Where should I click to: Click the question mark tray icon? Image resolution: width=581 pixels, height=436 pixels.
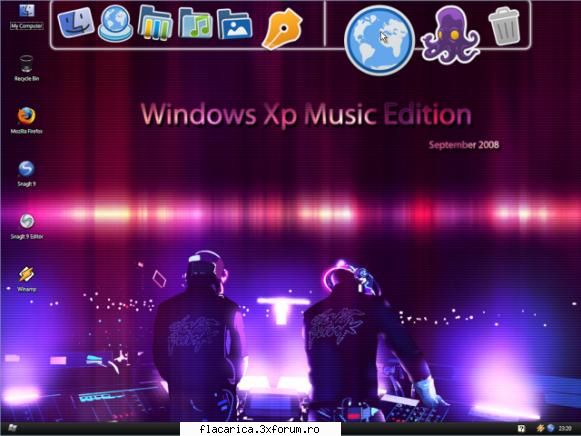(x=521, y=429)
